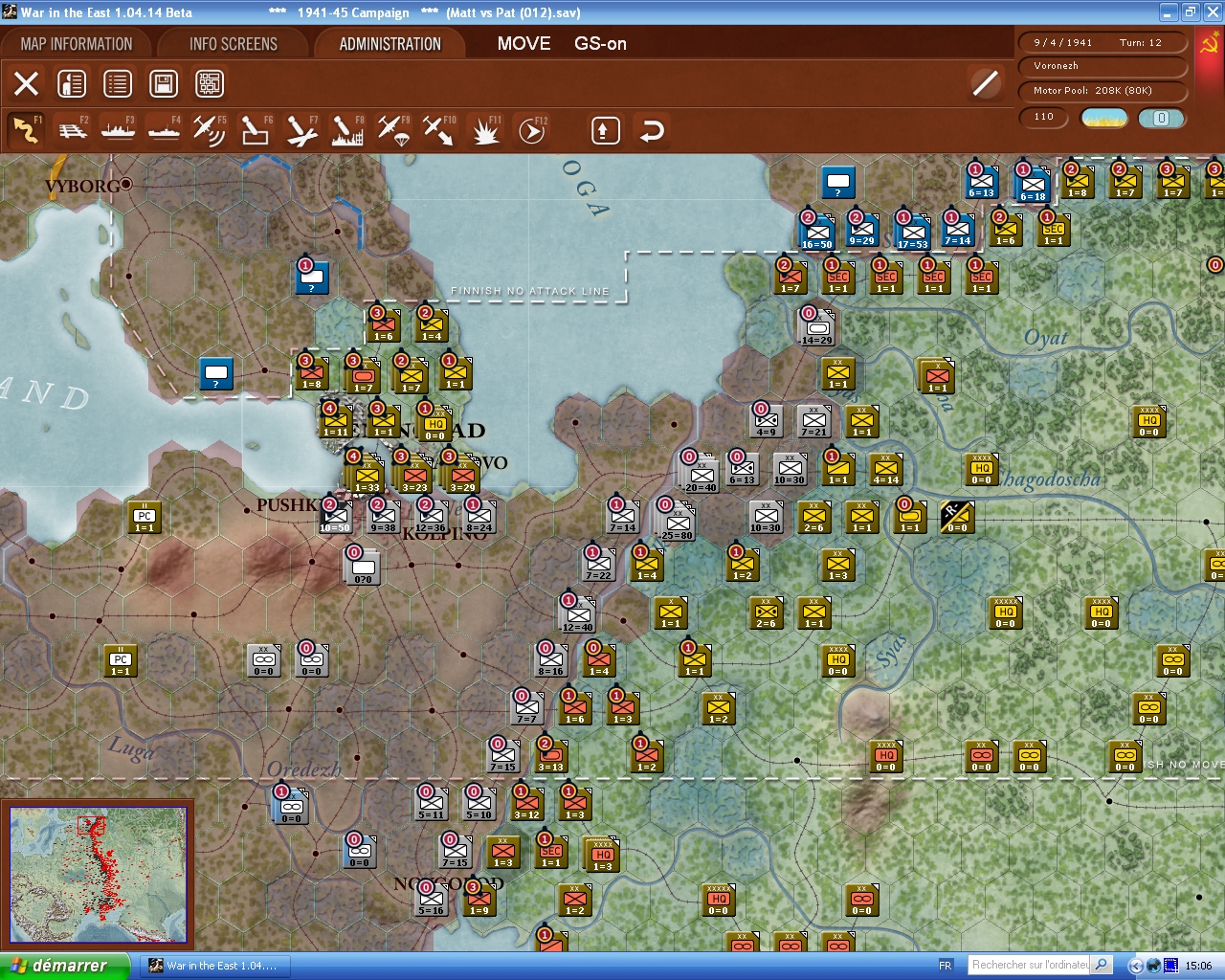Click the FR language indicator
This screenshot has height=980, width=1225.
946,966
